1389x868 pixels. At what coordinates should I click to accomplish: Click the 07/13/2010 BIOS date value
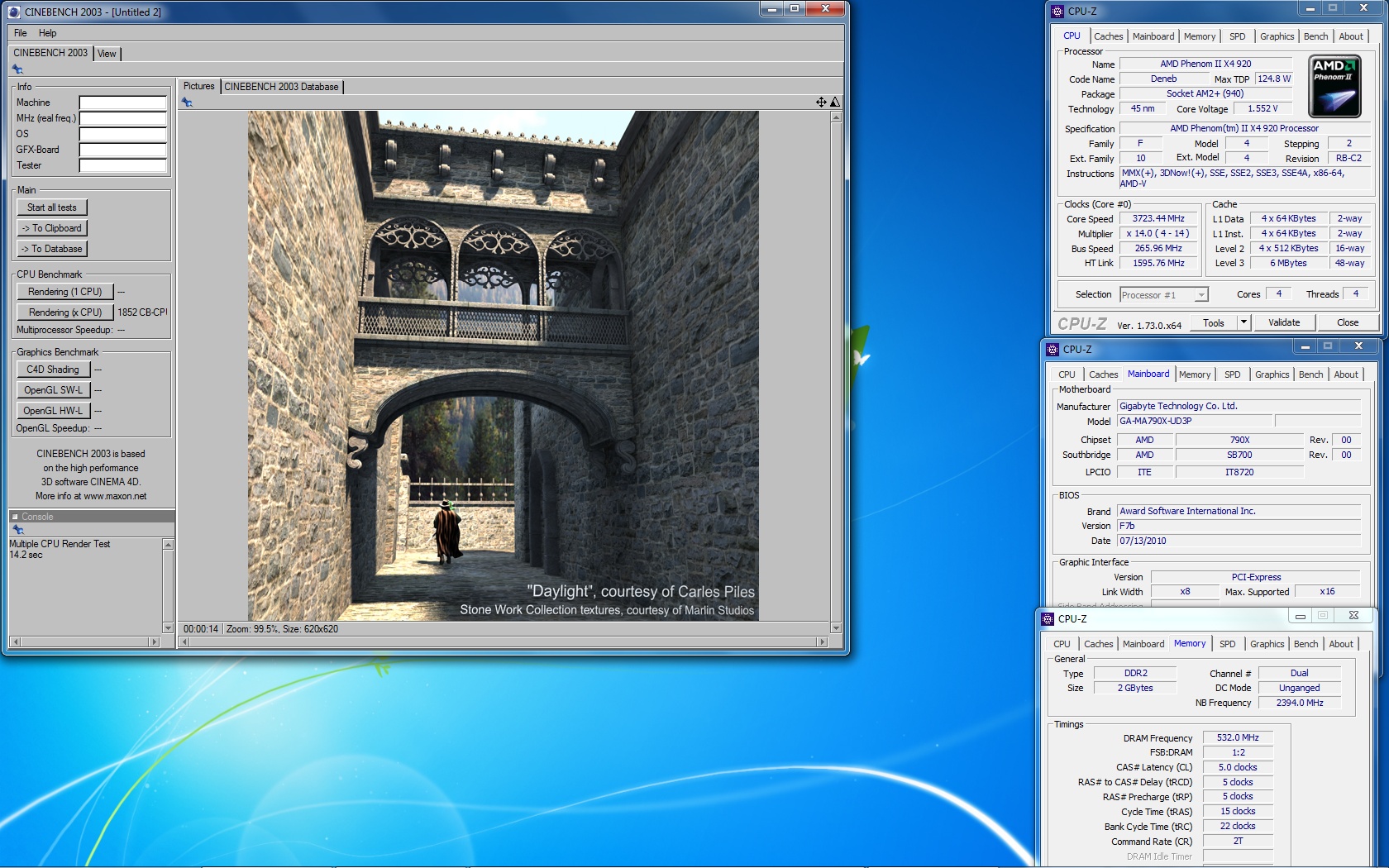pos(1239,541)
